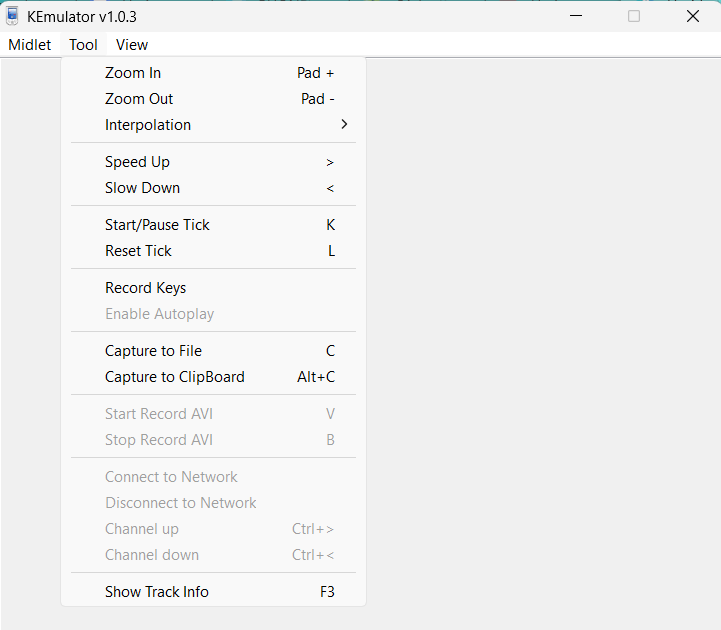721x630 pixels.
Task: Select Capture to File
Action: pos(153,351)
